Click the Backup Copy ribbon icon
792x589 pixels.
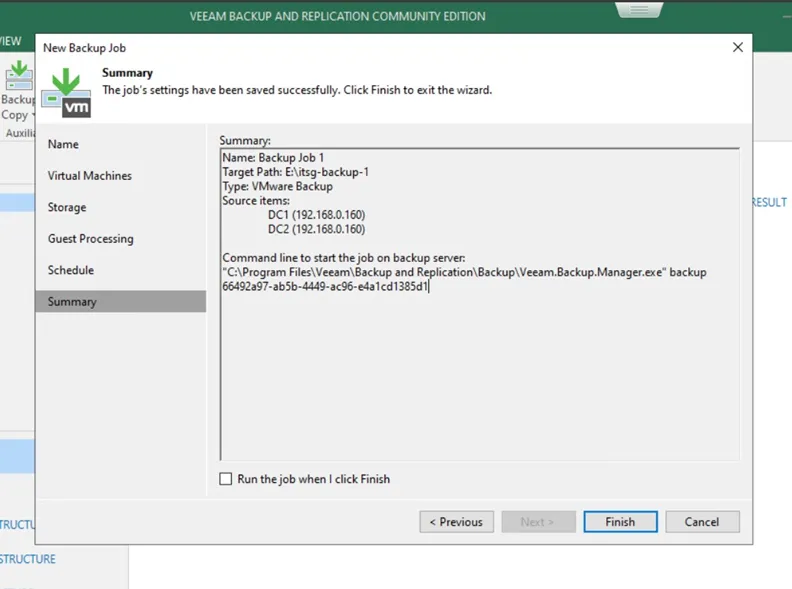coord(17,78)
